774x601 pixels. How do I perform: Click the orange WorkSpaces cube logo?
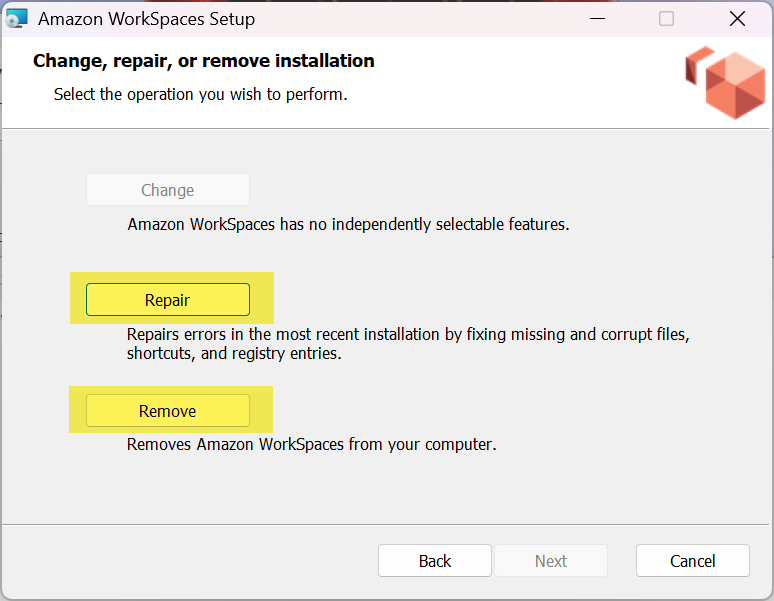[724, 82]
